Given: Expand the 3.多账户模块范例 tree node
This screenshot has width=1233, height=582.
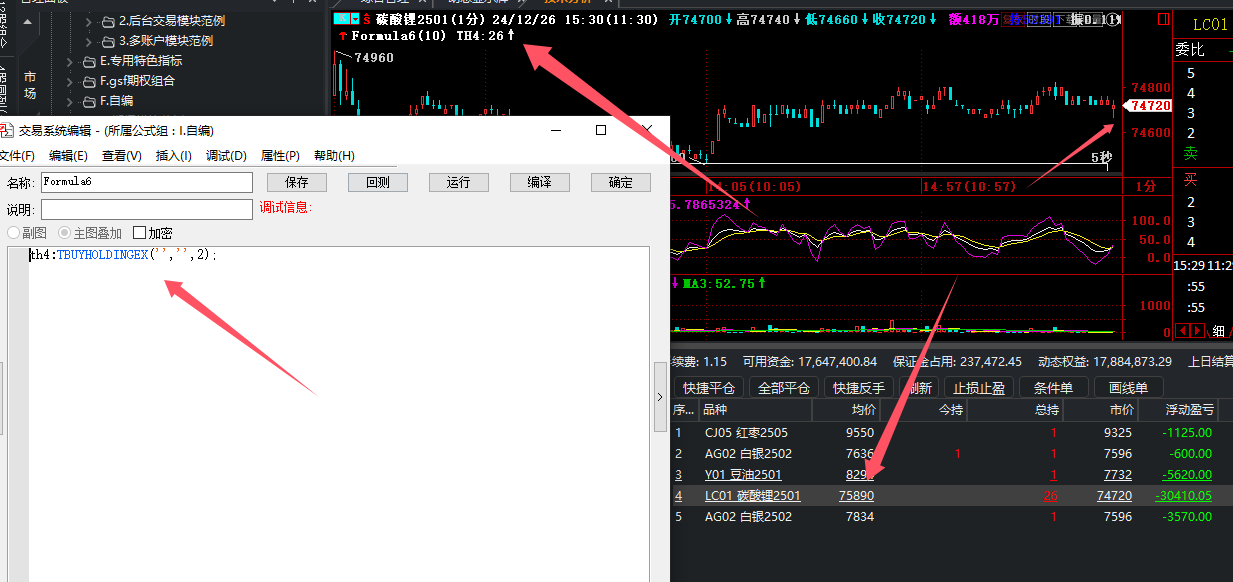Looking at the screenshot, I should coord(90,41).
